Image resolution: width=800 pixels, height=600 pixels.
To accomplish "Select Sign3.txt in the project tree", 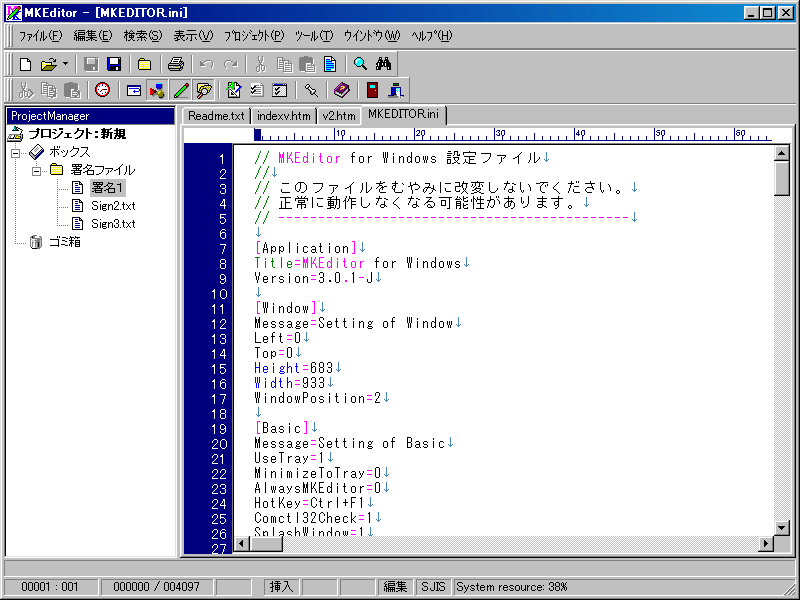I will [113, 223].
